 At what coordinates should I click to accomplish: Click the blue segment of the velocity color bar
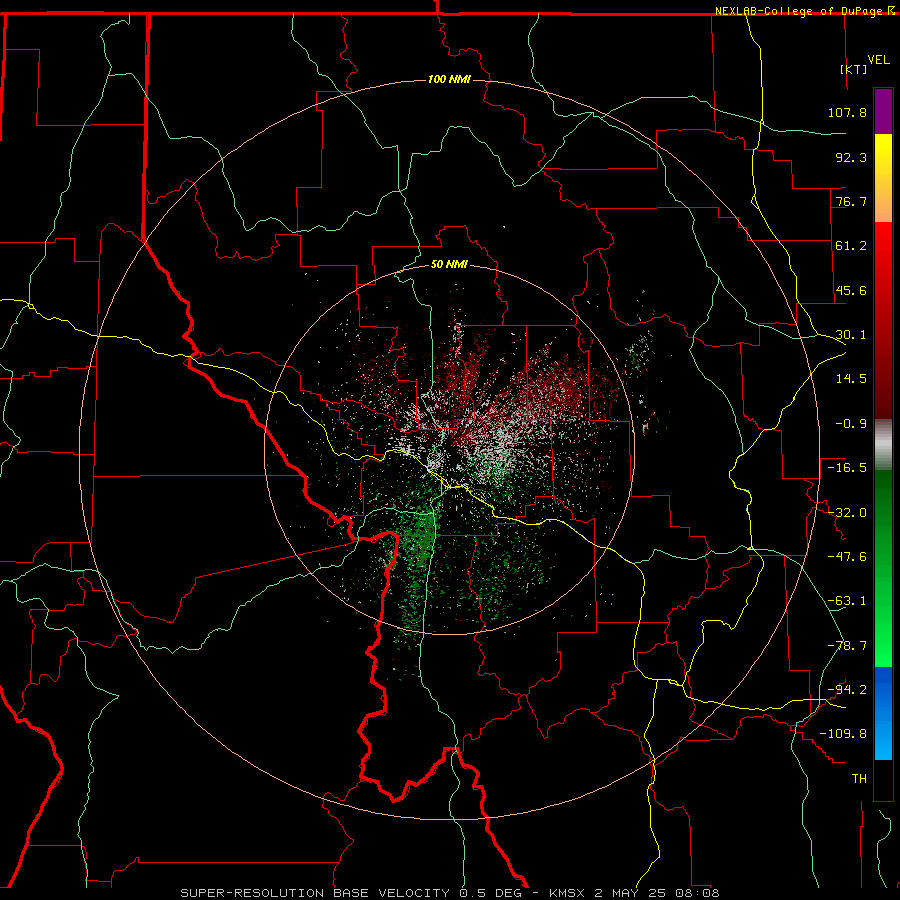883,713
